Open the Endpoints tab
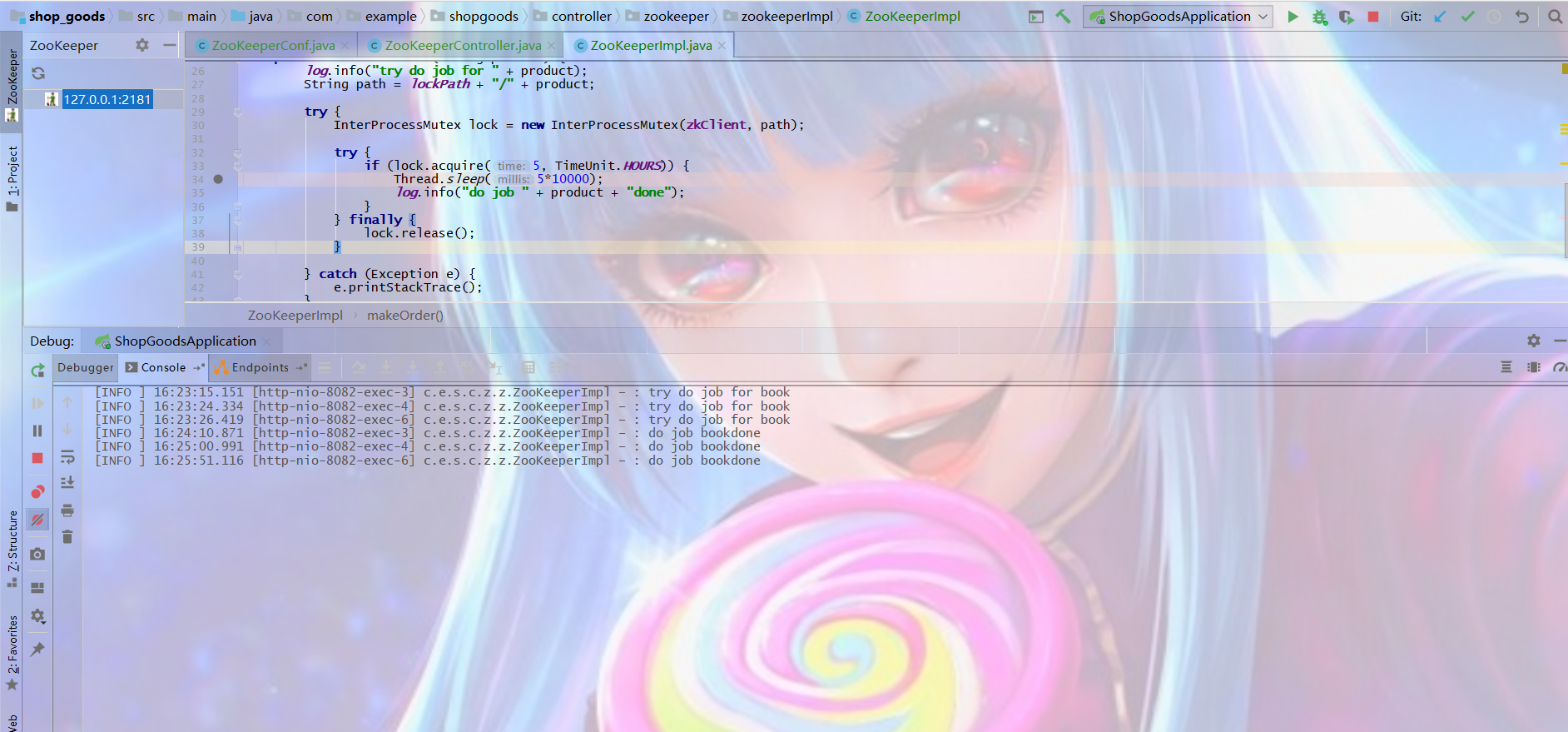 pos(260,367)
